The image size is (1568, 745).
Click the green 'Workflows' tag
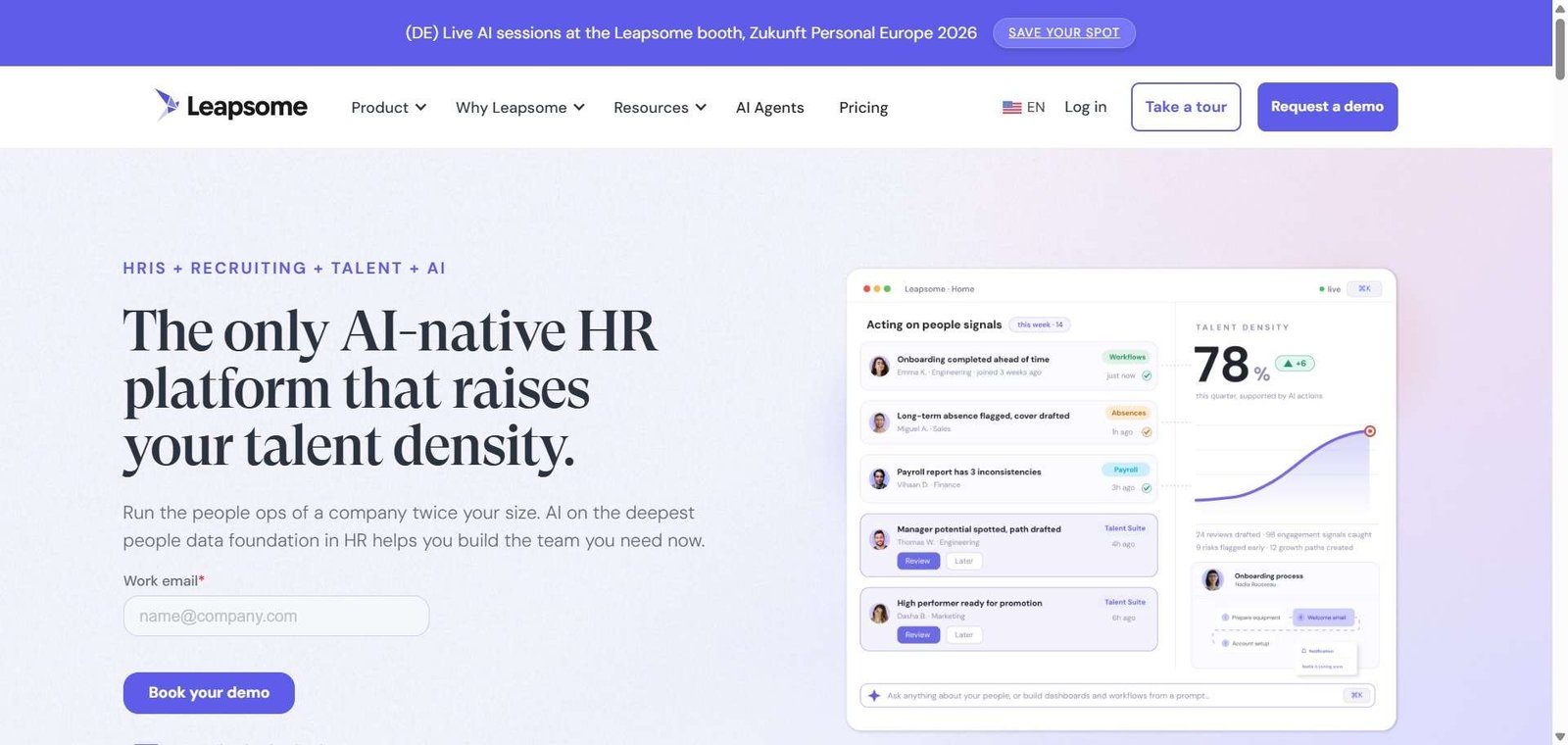tap(1128, 357)
